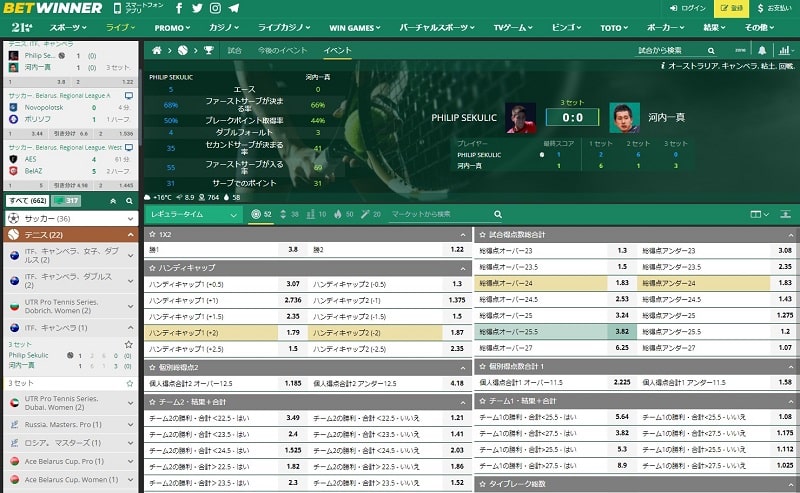Screen dimensions: 800x493
Task: Favorite the 個別得点数合計 1 market star
Action: click(x=482, y=366)
